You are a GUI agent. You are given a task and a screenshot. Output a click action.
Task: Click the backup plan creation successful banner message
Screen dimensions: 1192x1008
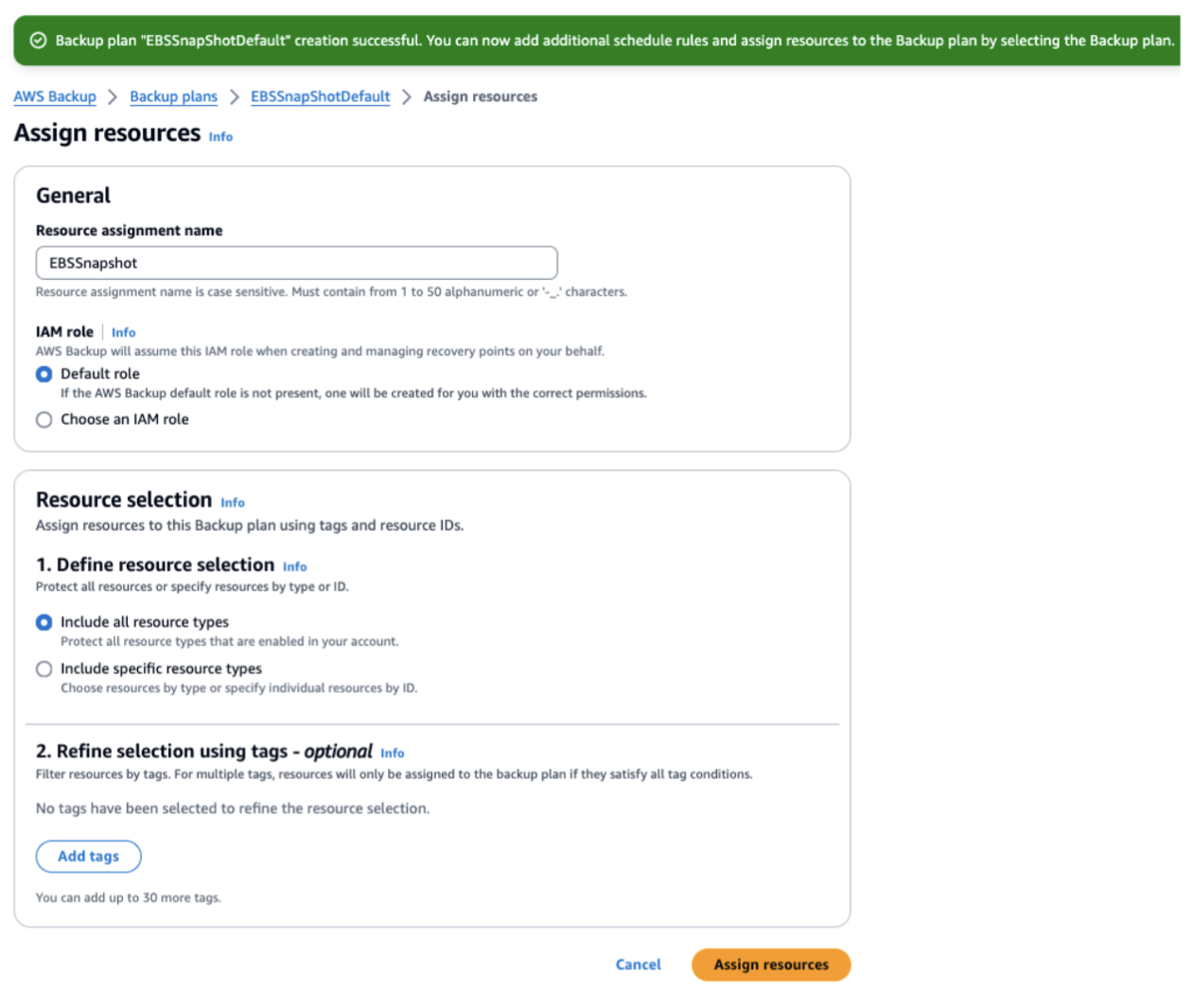point(615,41)
